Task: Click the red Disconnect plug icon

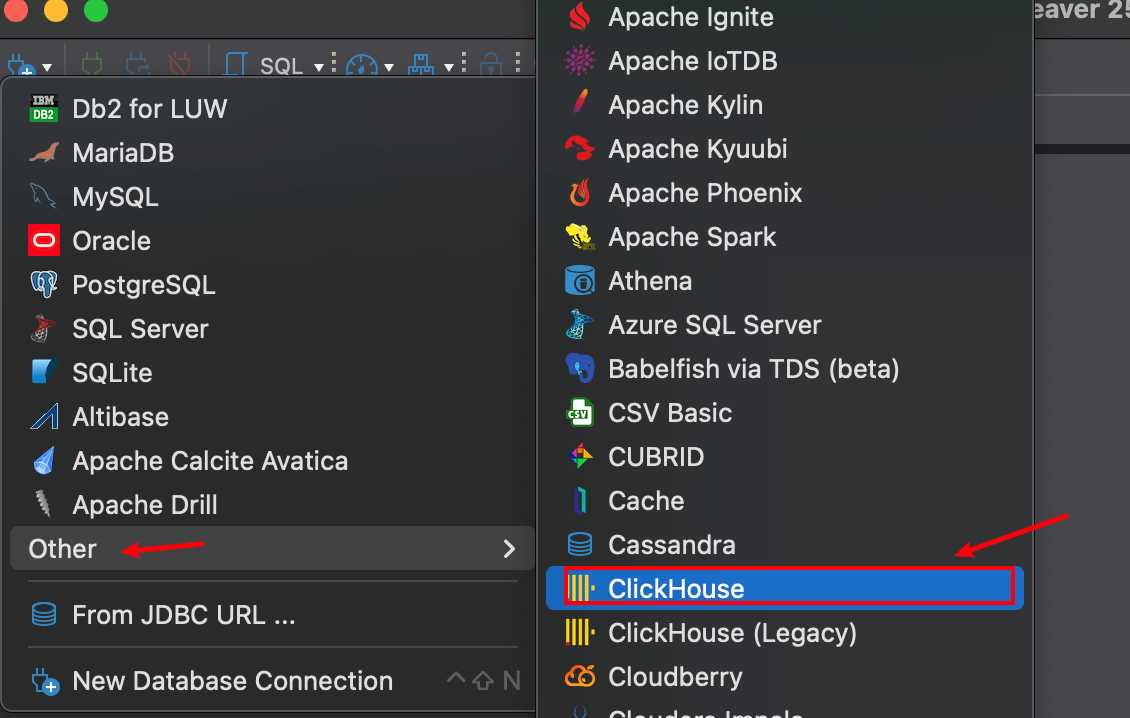Action: pos(179,64)
